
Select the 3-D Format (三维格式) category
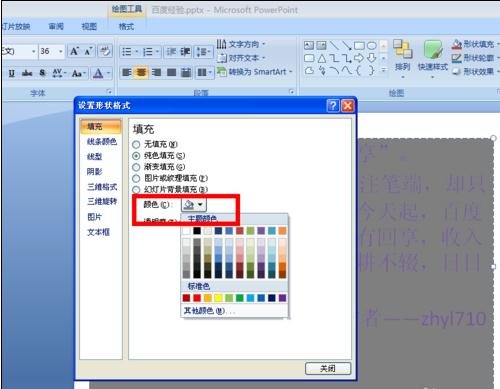pos(102,187)
